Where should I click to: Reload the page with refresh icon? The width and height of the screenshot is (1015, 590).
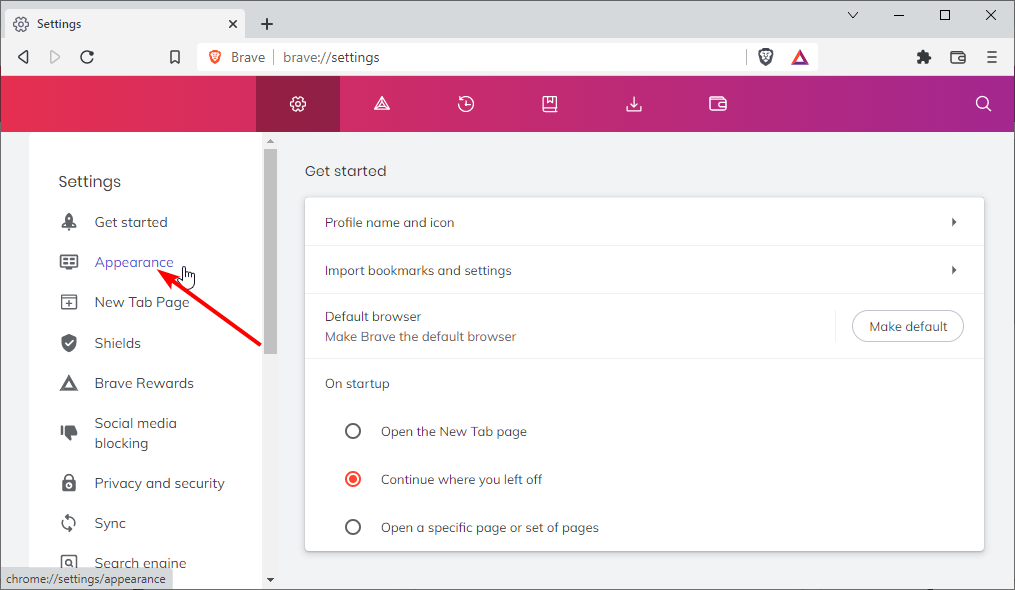87,57
